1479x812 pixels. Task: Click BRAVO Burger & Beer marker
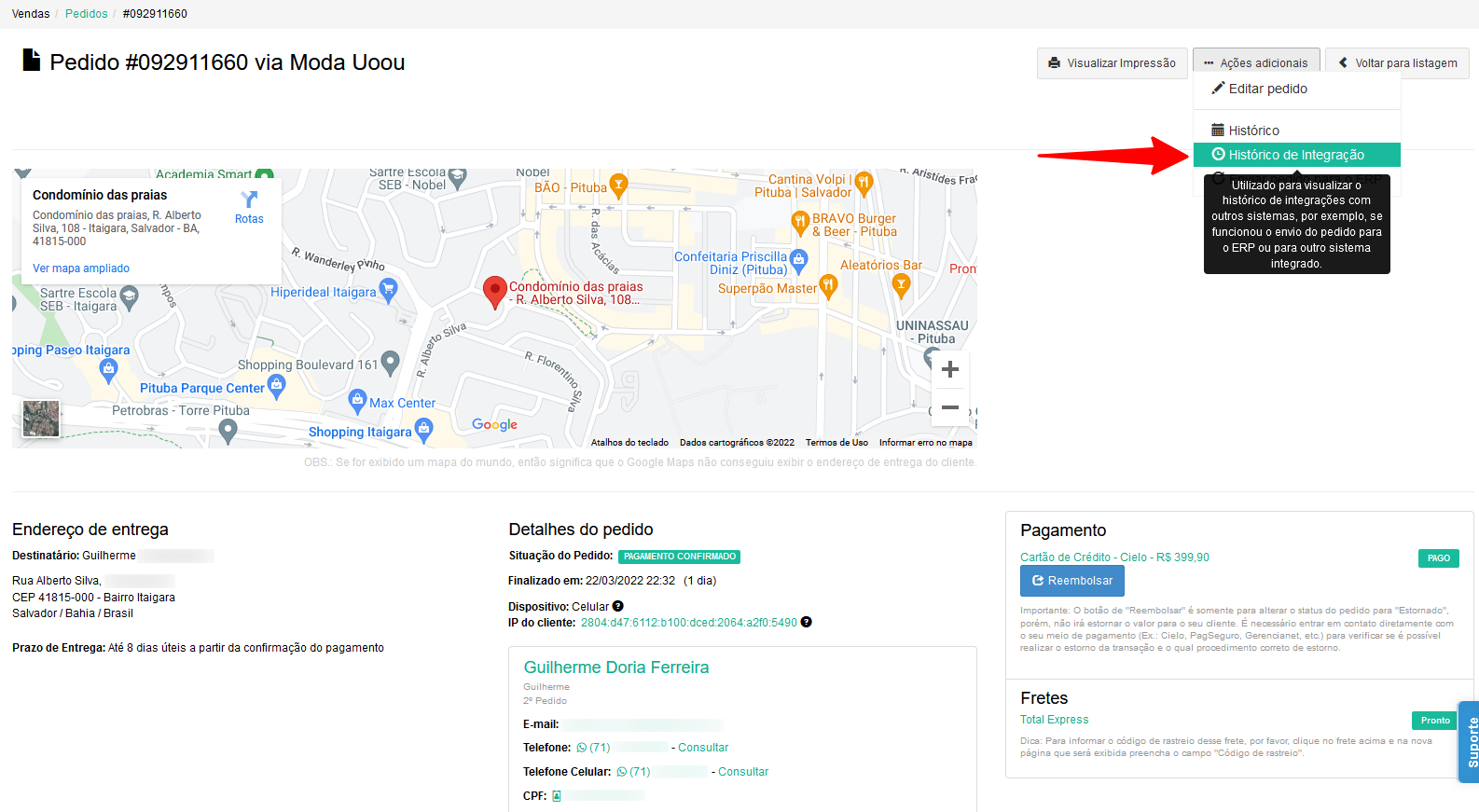[799, 222]
